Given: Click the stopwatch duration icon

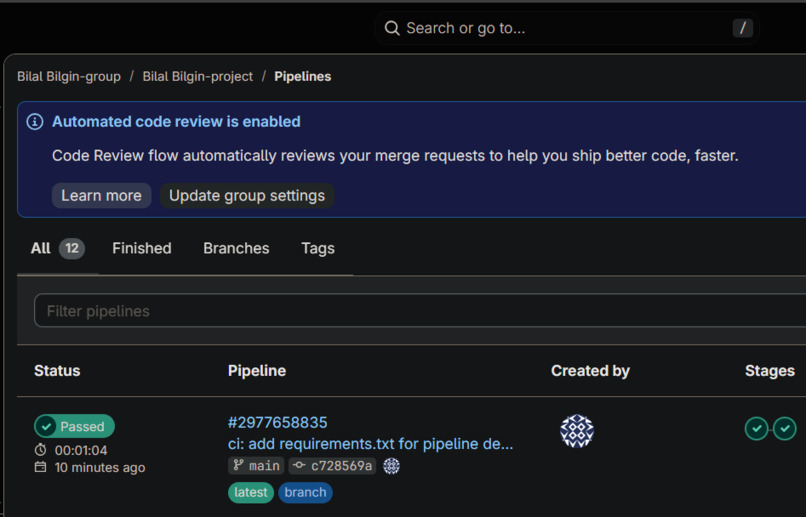Looking at the screenshot, I should pyautogui.click(x=40, y=450).
